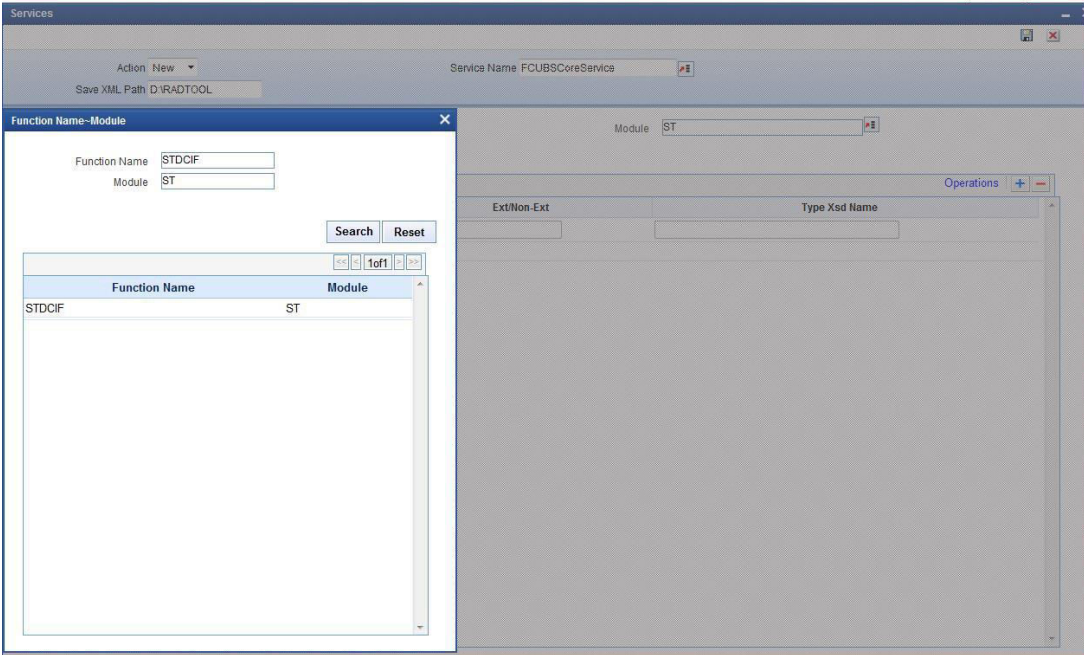Viewport: 1084px width, 655px height.
Task: Minimize the Services window
Action: pyautogui.click(x=1065, y=15)
